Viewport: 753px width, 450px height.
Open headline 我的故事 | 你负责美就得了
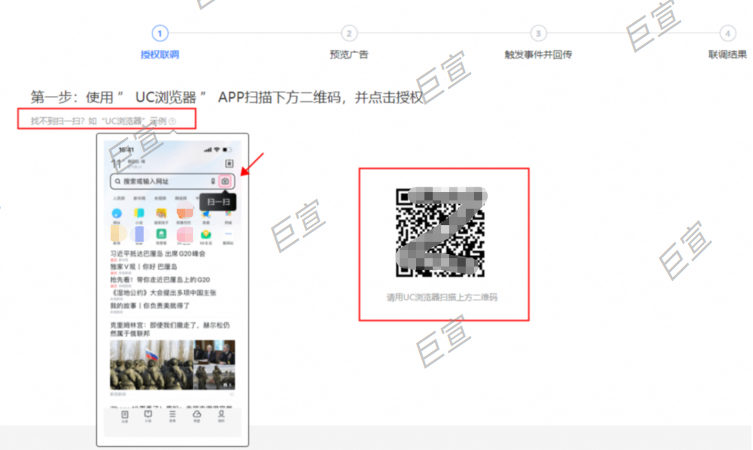tap(150, 305)
